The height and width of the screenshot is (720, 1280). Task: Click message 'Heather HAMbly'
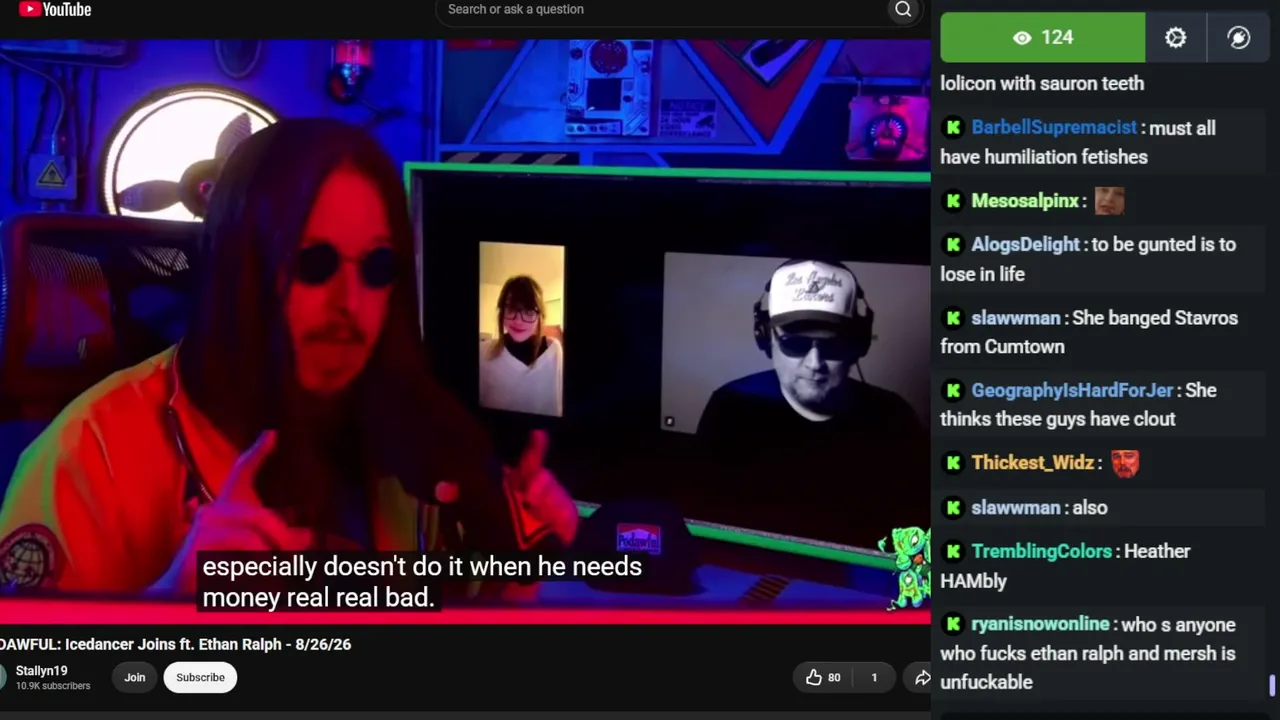coord(1065,566)
